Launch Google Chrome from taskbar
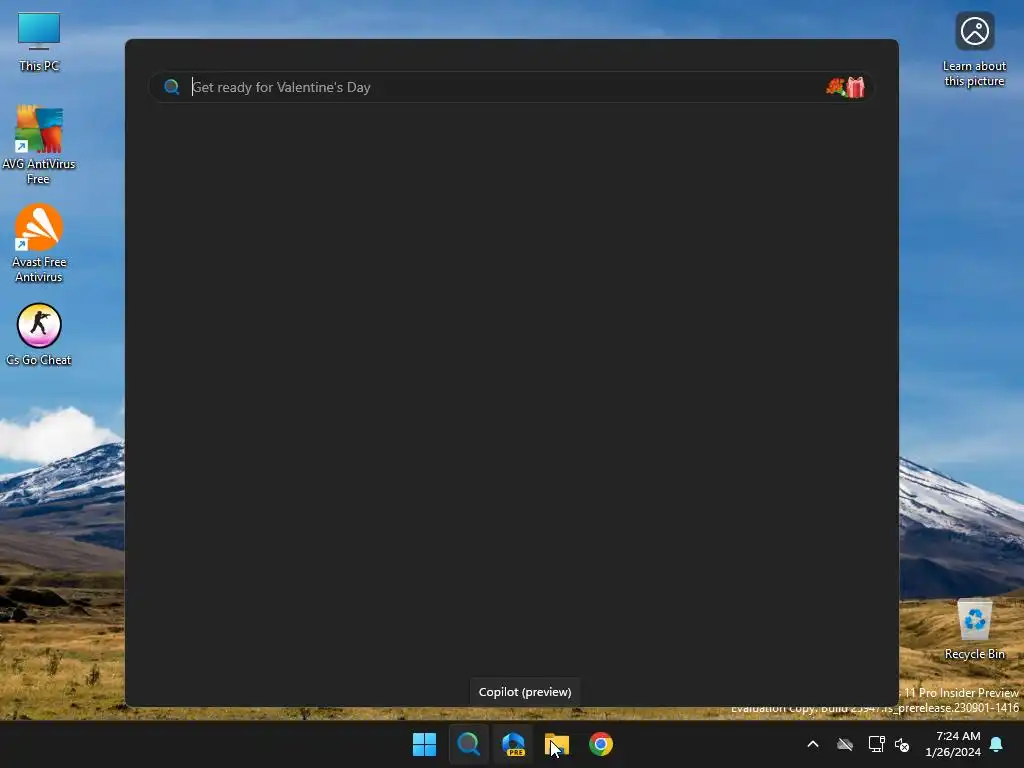1024x768 pixels. pyautogui.click(x=601, y=744)
